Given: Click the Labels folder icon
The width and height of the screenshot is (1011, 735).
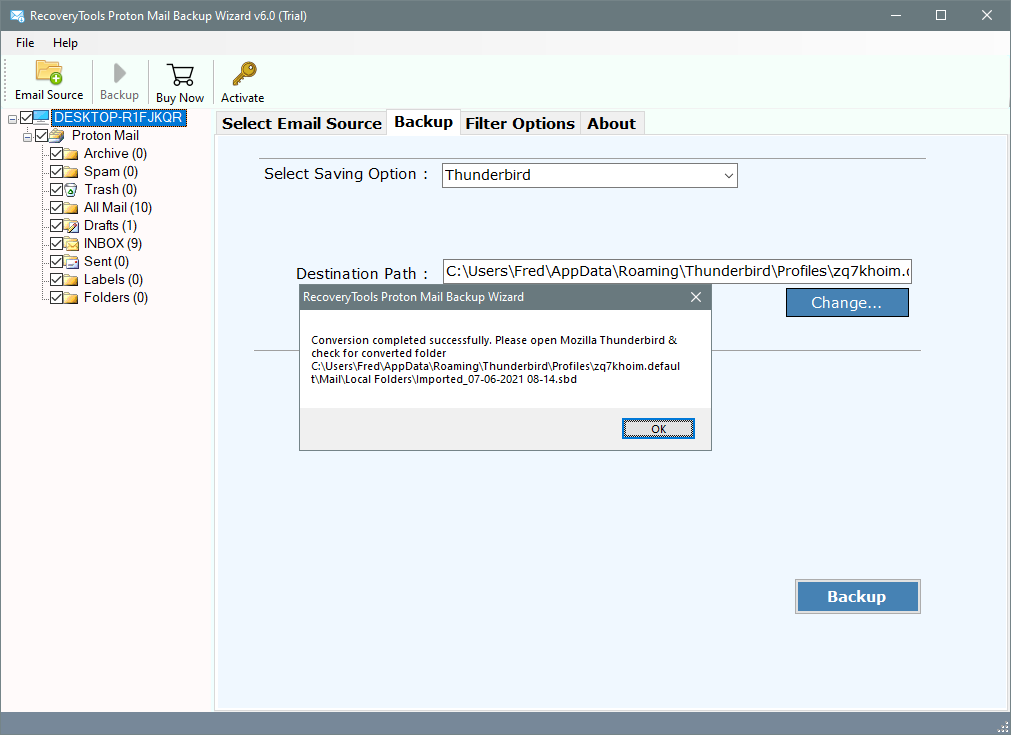Looking at the screenshot, I should pos(71,280).
